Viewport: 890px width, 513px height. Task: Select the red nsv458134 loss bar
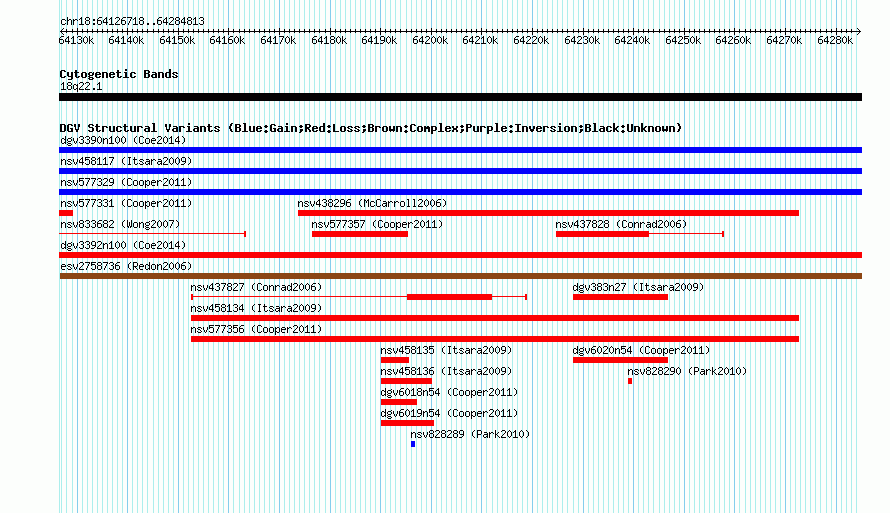pos(495,318)
